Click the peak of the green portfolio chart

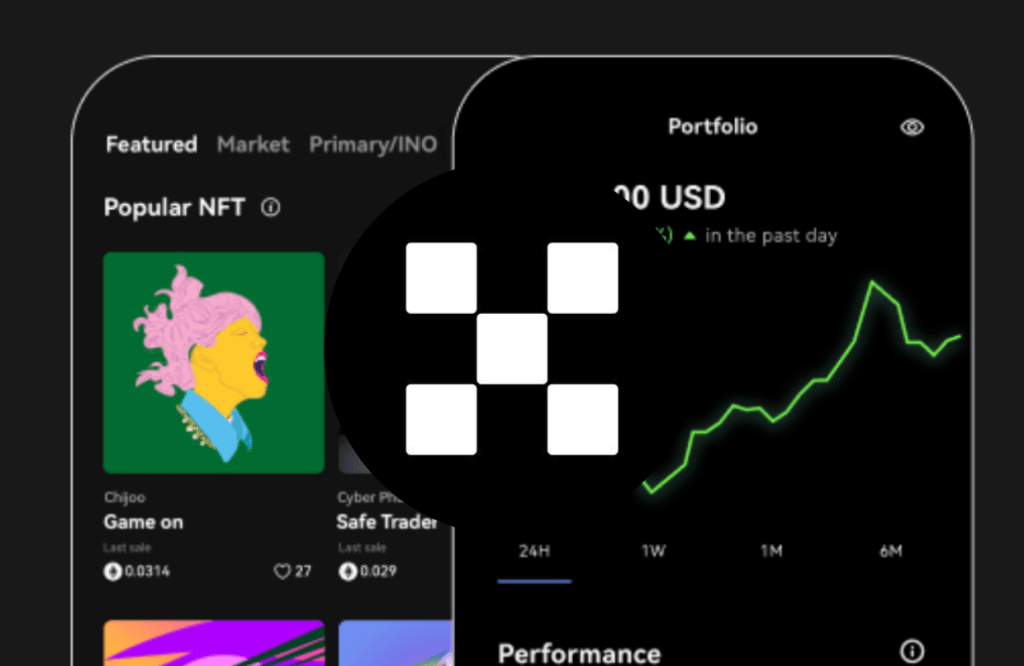pos(873,283)
